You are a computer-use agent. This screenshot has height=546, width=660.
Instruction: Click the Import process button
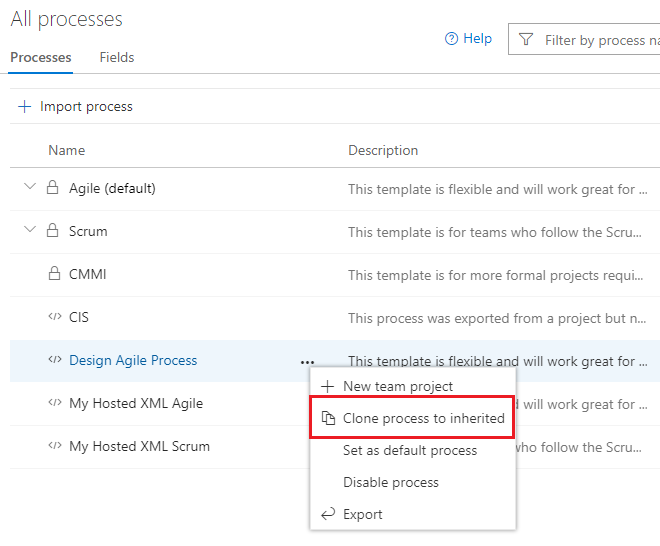[x=75, y=107]
